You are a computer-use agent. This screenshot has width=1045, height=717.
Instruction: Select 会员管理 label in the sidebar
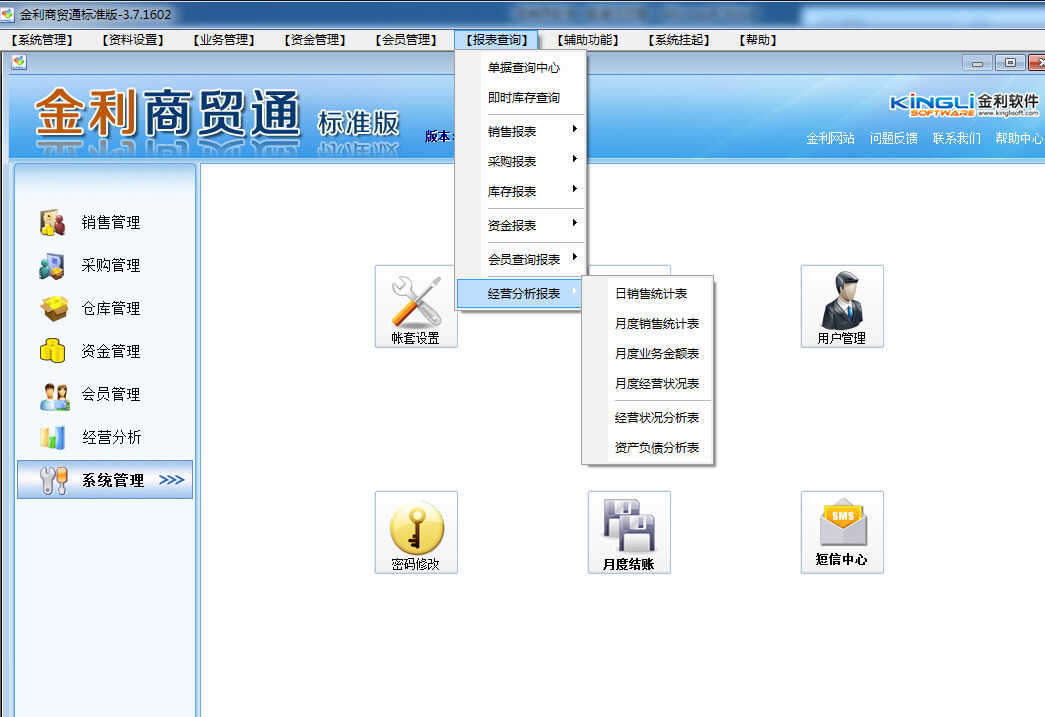[x=111, y=394]
